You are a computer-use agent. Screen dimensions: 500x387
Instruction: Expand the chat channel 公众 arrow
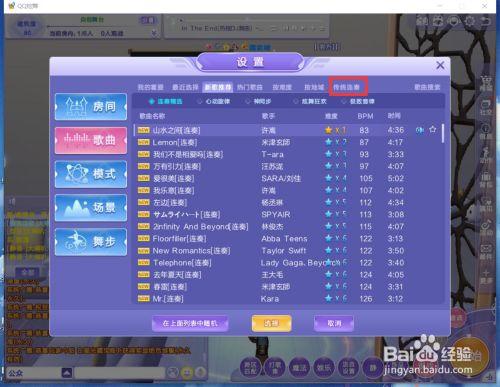(67, 372)
